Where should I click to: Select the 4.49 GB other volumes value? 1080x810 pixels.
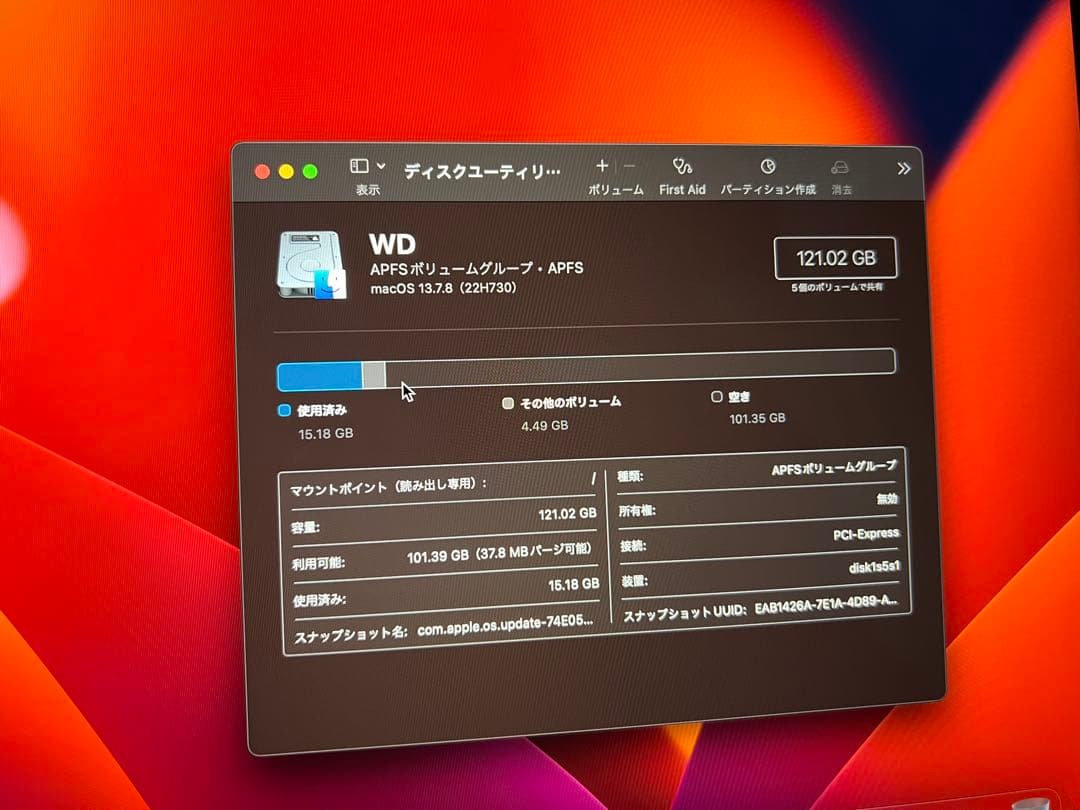tap(545, 426)
